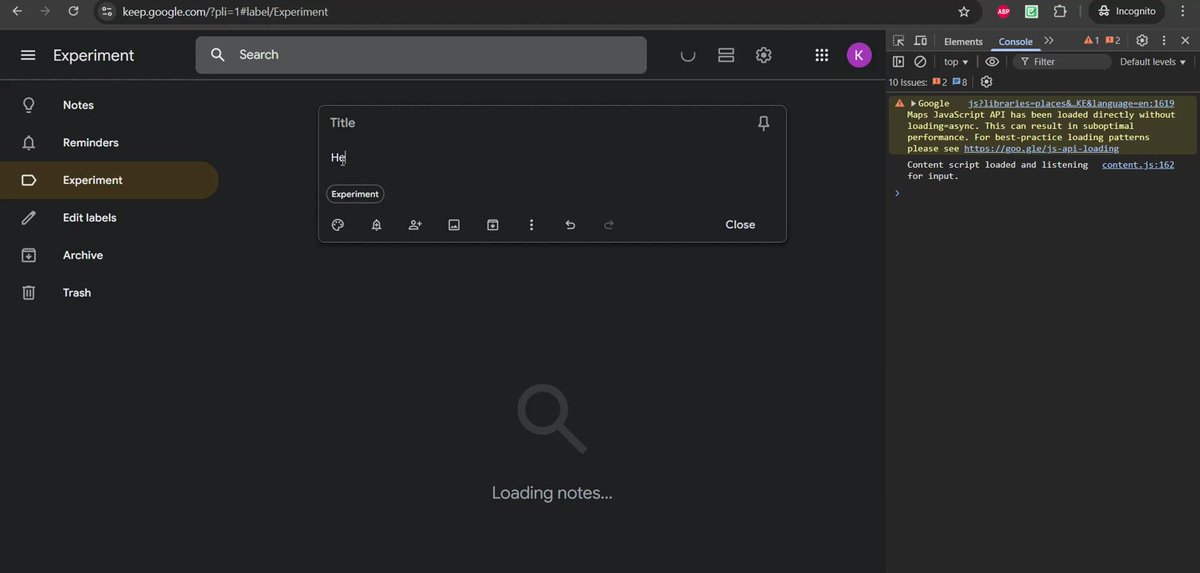
Task: Switch to the Elements tab in DevTools
Action: [x=963, y=41]
